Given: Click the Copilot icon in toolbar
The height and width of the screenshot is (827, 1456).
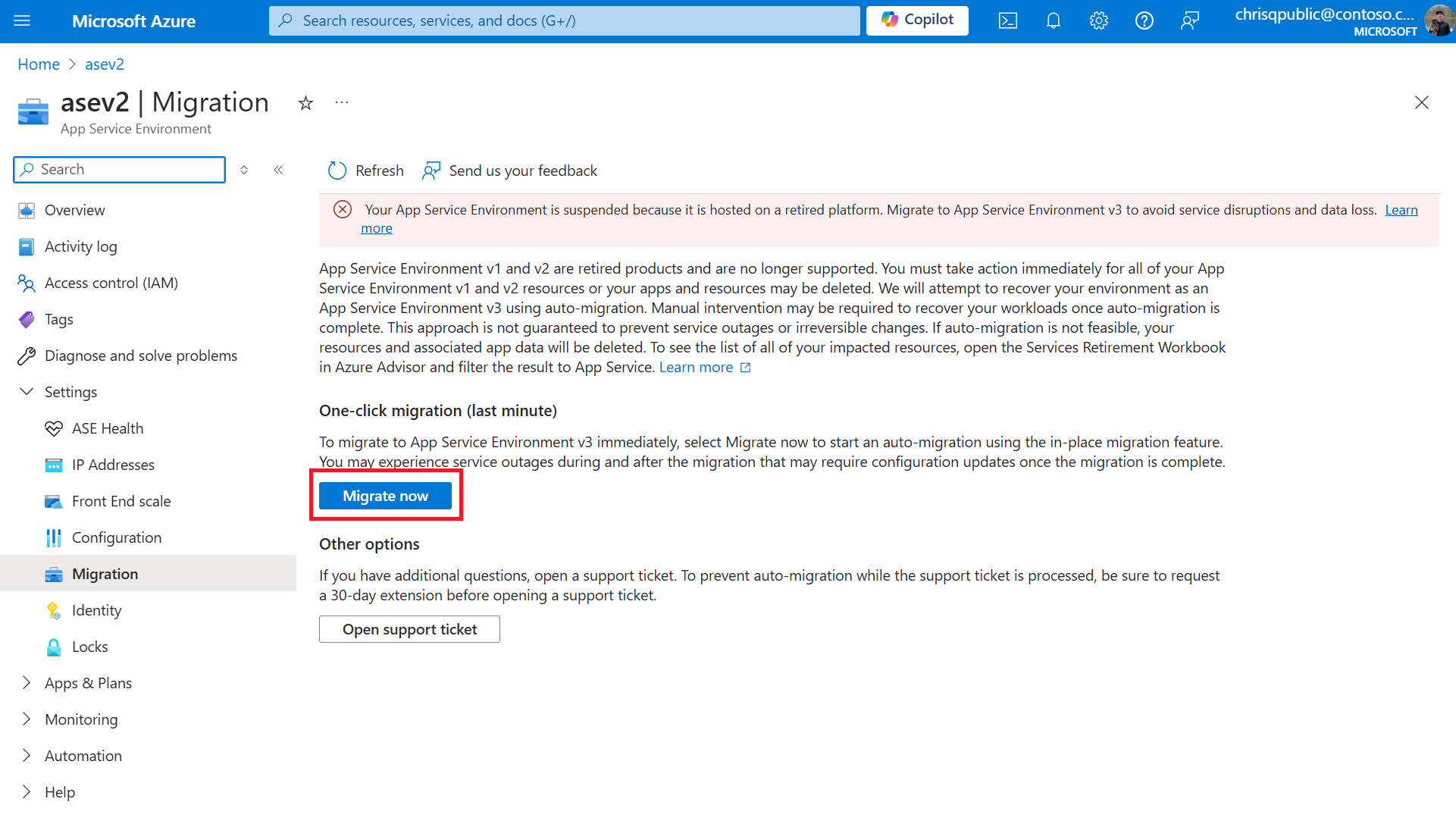Looking at the screenshot, I should pos(917,20).
